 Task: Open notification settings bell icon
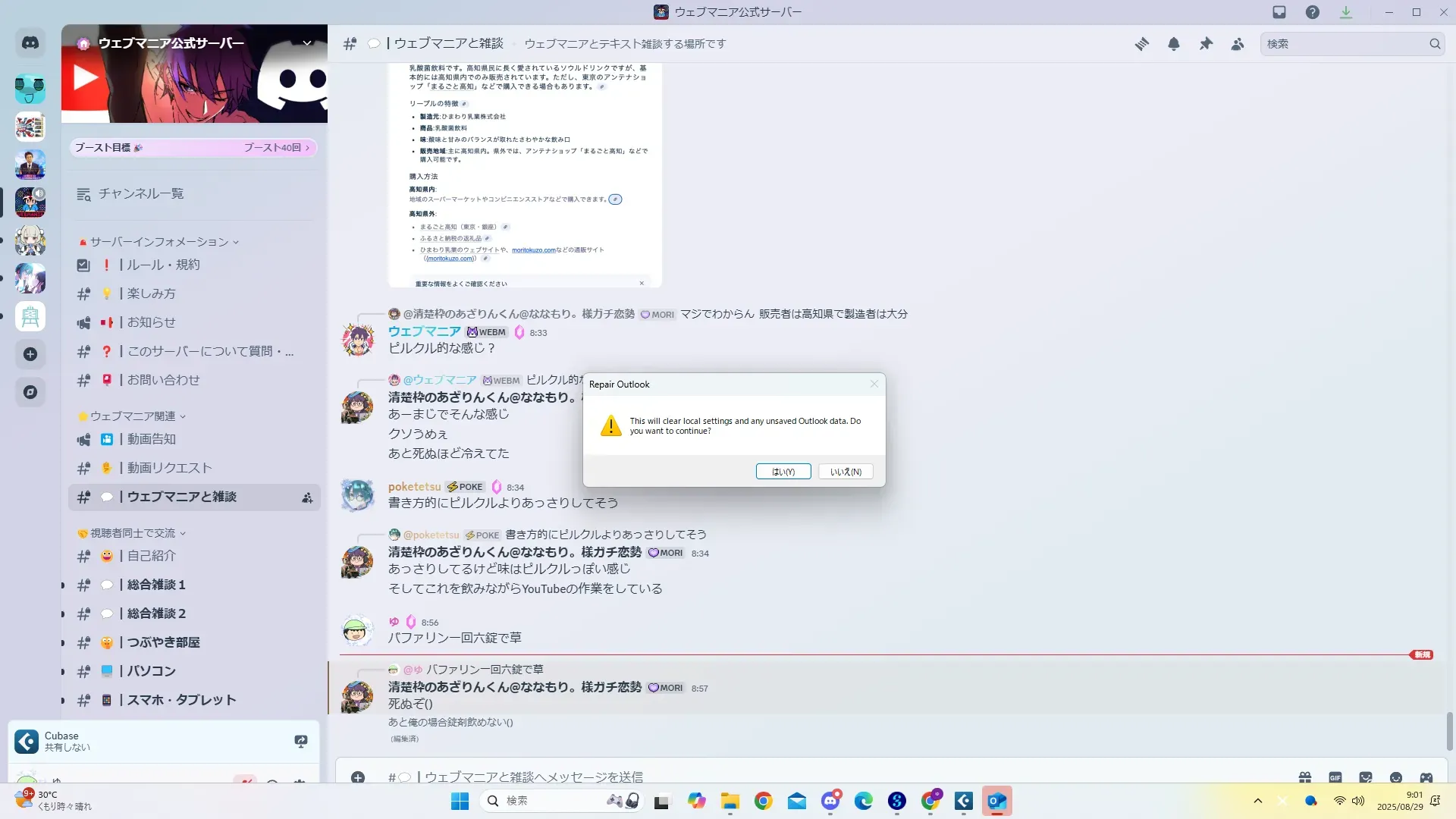pyautogui.click(x=1174, y=44)
